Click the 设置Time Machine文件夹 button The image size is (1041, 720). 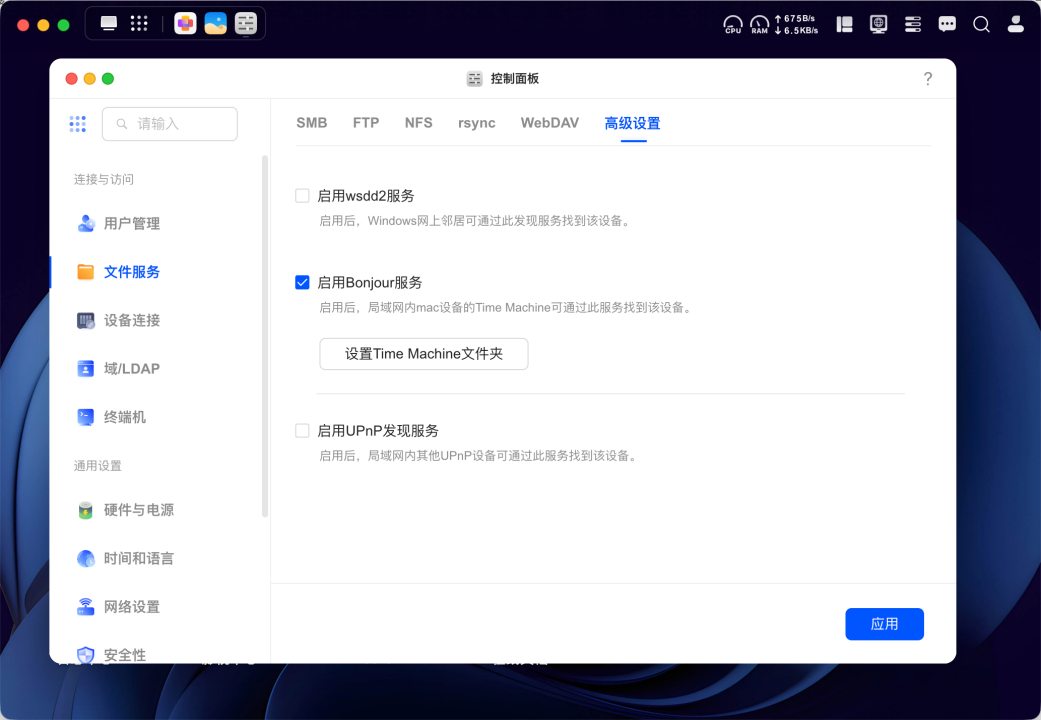424,354
